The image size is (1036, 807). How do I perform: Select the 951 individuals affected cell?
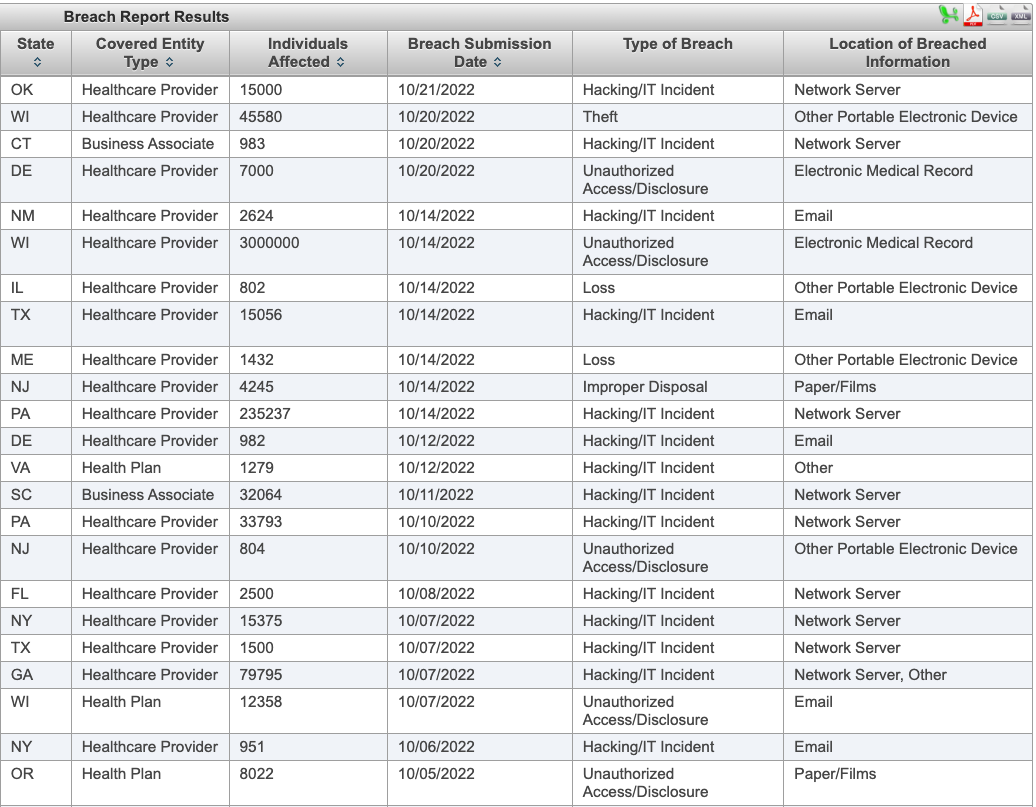pyautogui.click(x=309, y=748)
